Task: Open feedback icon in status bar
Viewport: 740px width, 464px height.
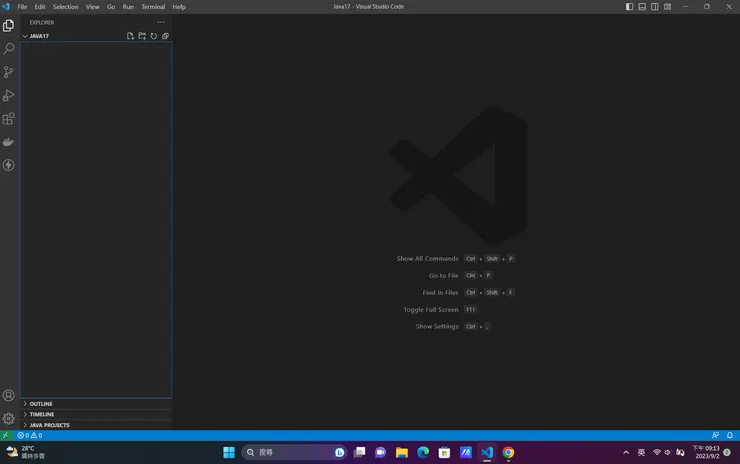Action: tap(715, 435)
